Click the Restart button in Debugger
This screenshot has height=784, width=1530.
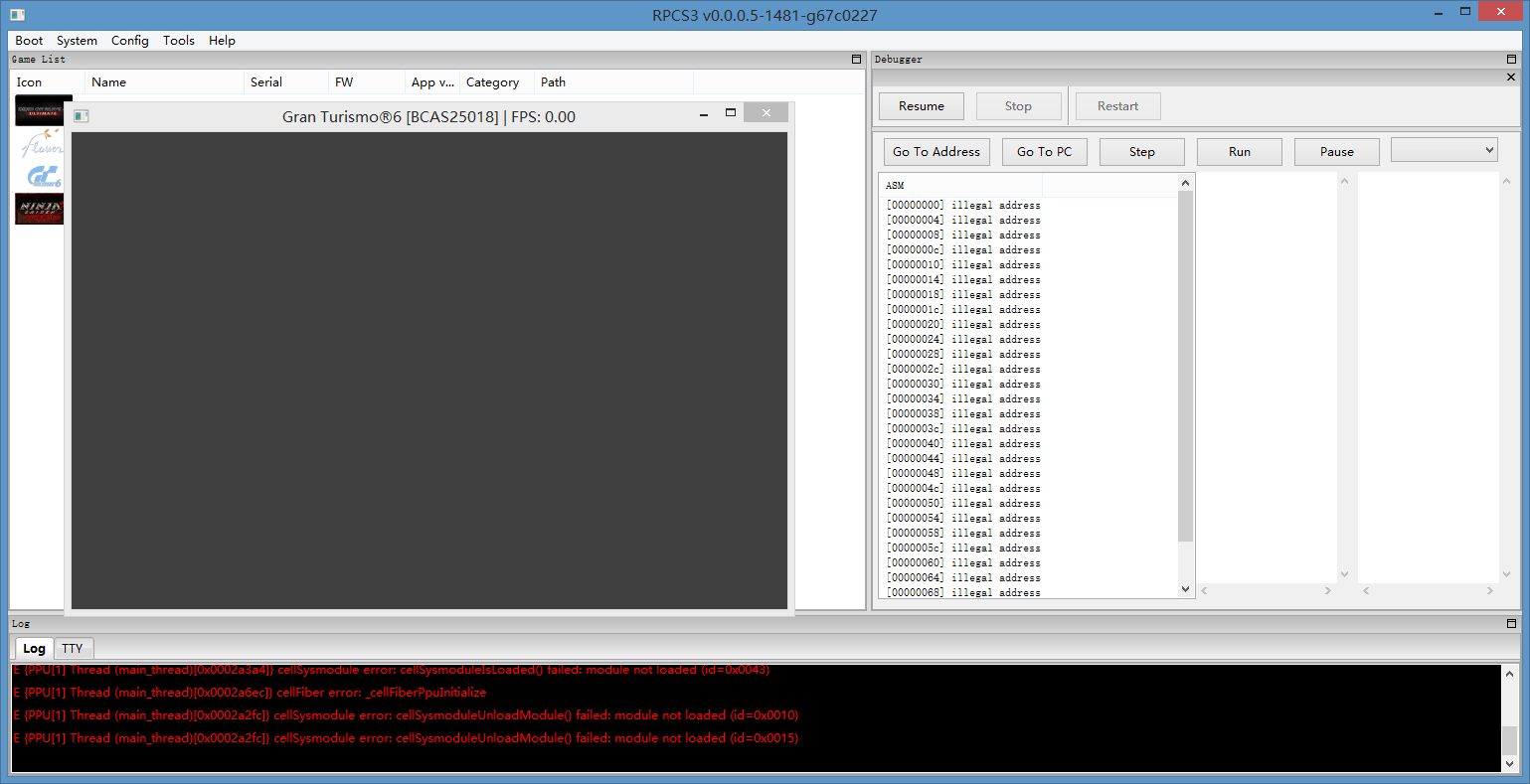[x=1118, y=106]
